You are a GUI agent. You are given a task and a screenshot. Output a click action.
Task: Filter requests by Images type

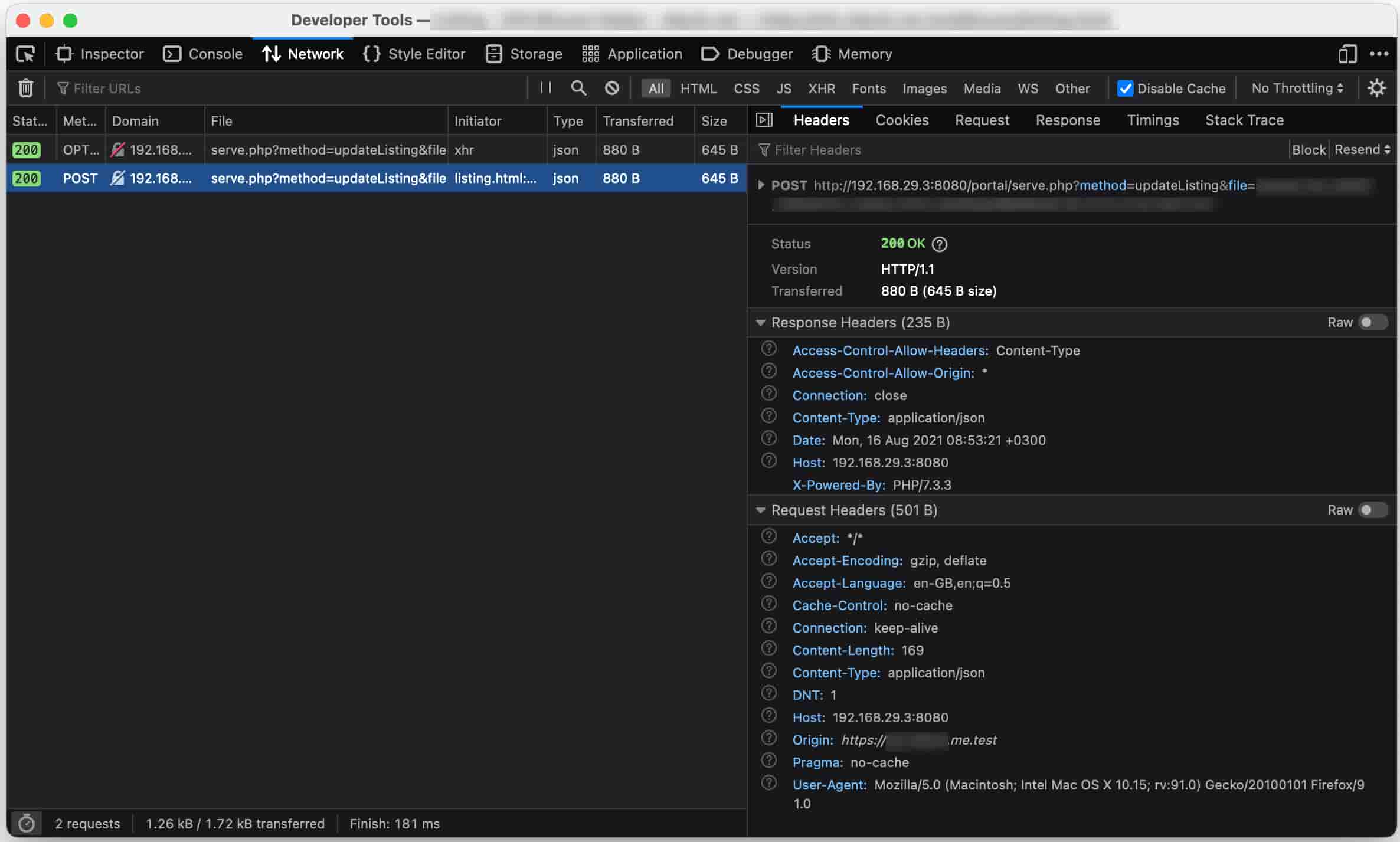pos(924,89)
